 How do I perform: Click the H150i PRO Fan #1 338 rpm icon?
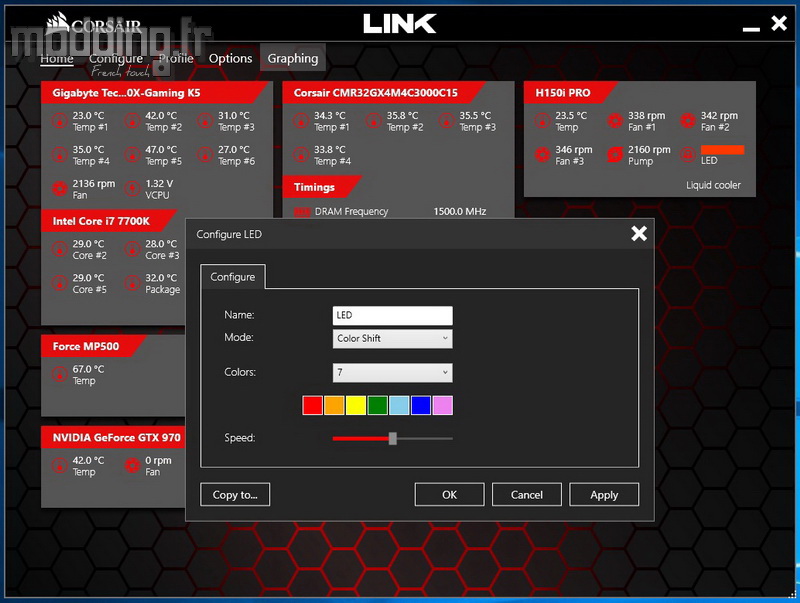(615, 121)
